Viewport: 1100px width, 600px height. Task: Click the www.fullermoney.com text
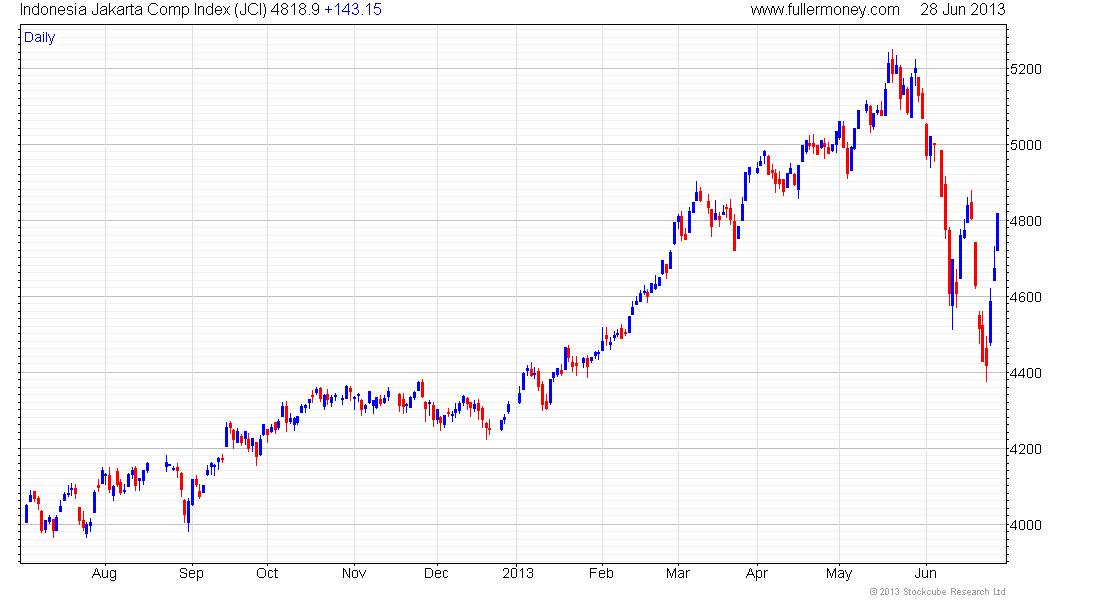[825, 10]
